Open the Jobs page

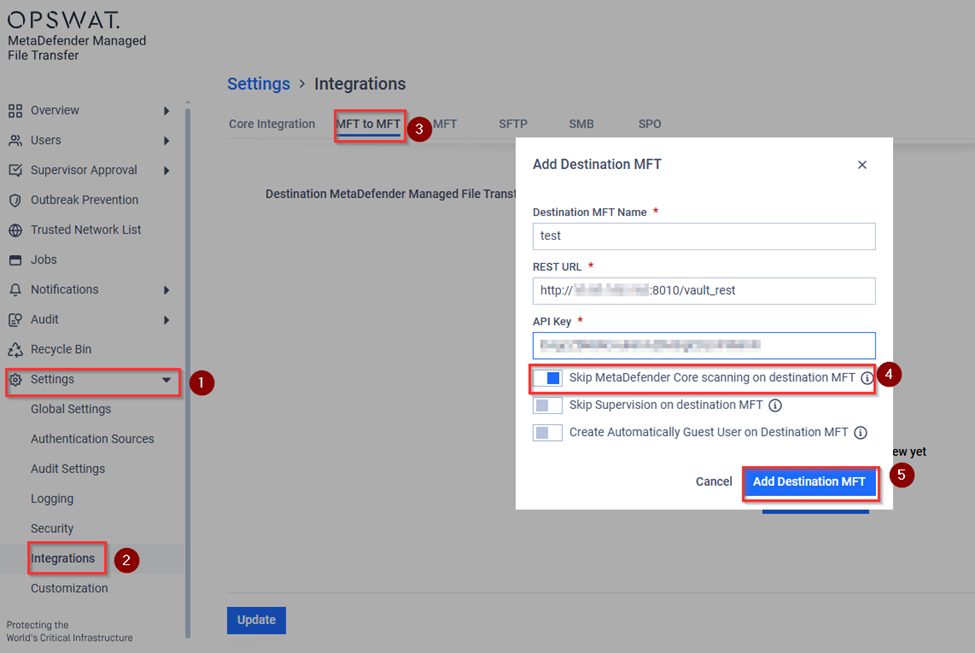tap(44, 260)
